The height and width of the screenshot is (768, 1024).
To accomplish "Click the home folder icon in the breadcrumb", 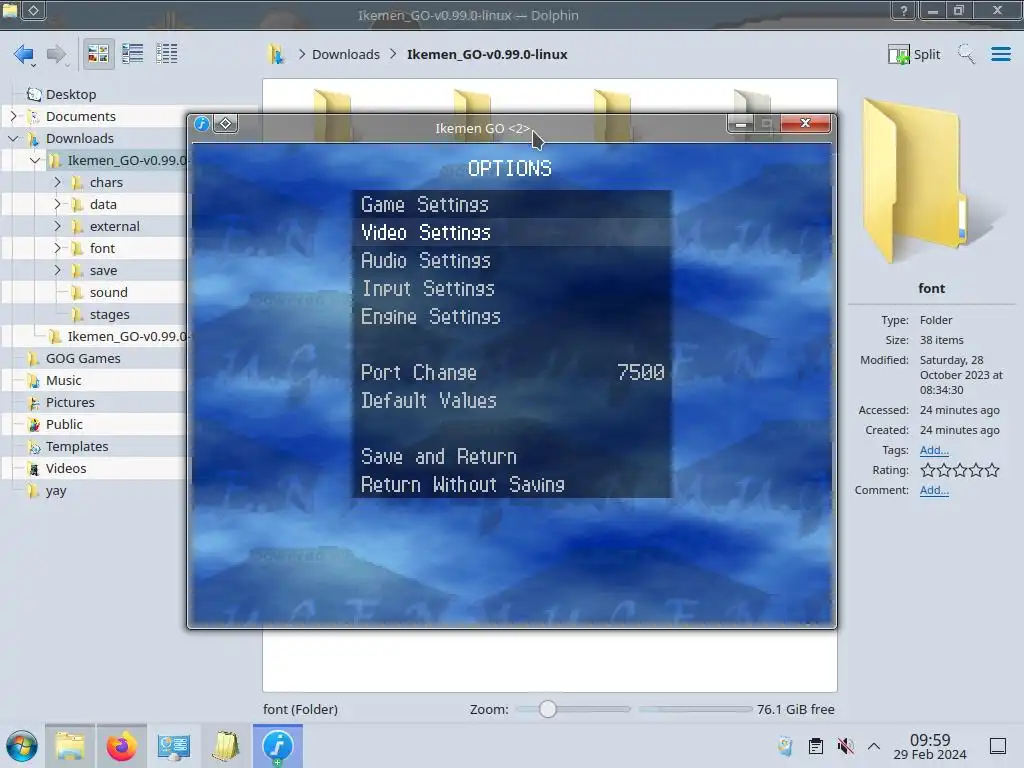I will coord(276,54).
